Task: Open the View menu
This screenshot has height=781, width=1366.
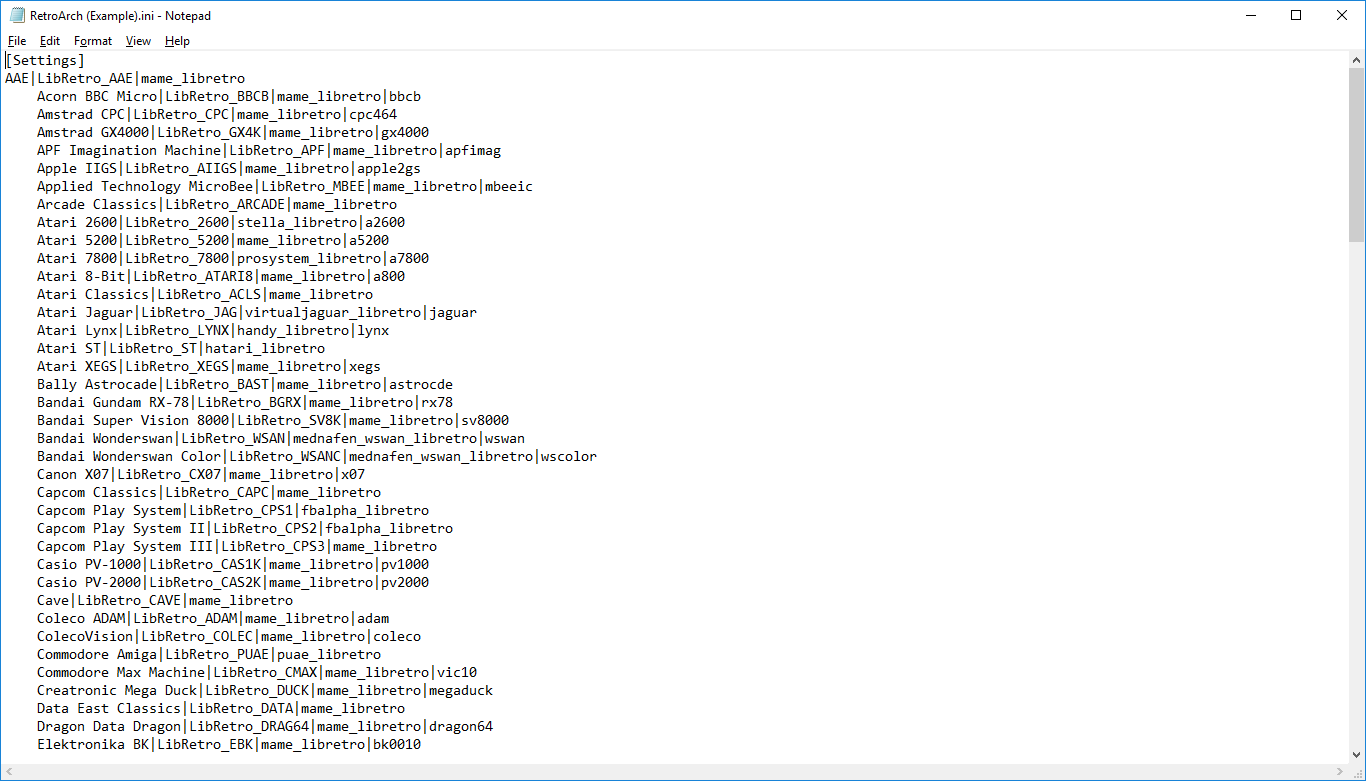Action: tap(138, 41)
